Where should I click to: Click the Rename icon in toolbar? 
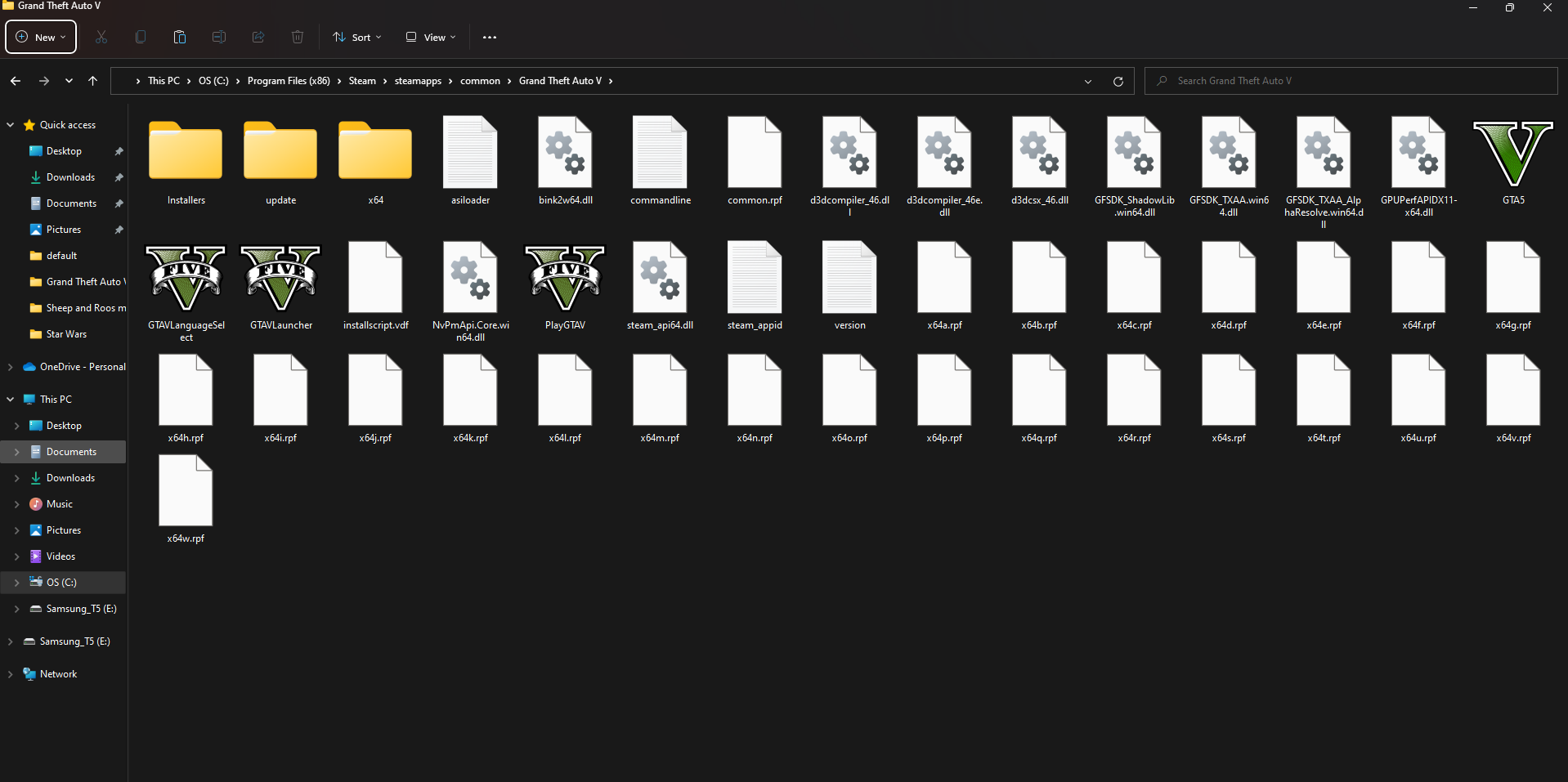[x=219, y=37]
